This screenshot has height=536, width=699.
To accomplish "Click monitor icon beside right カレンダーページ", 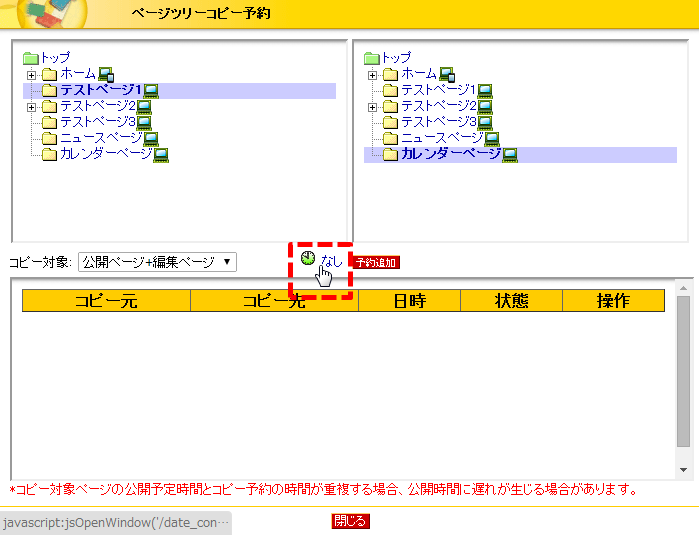I will tap(510, 155).
